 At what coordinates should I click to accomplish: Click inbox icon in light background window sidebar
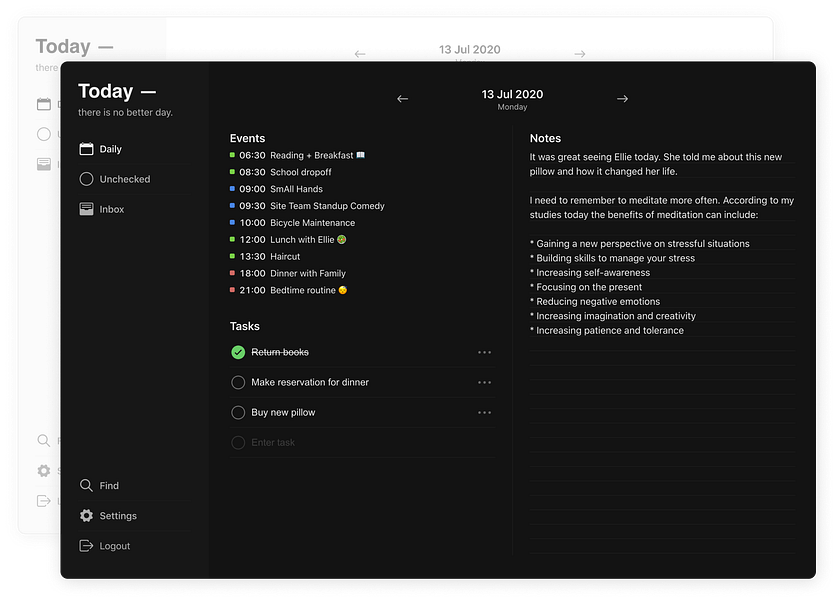[x=44, y=164]
